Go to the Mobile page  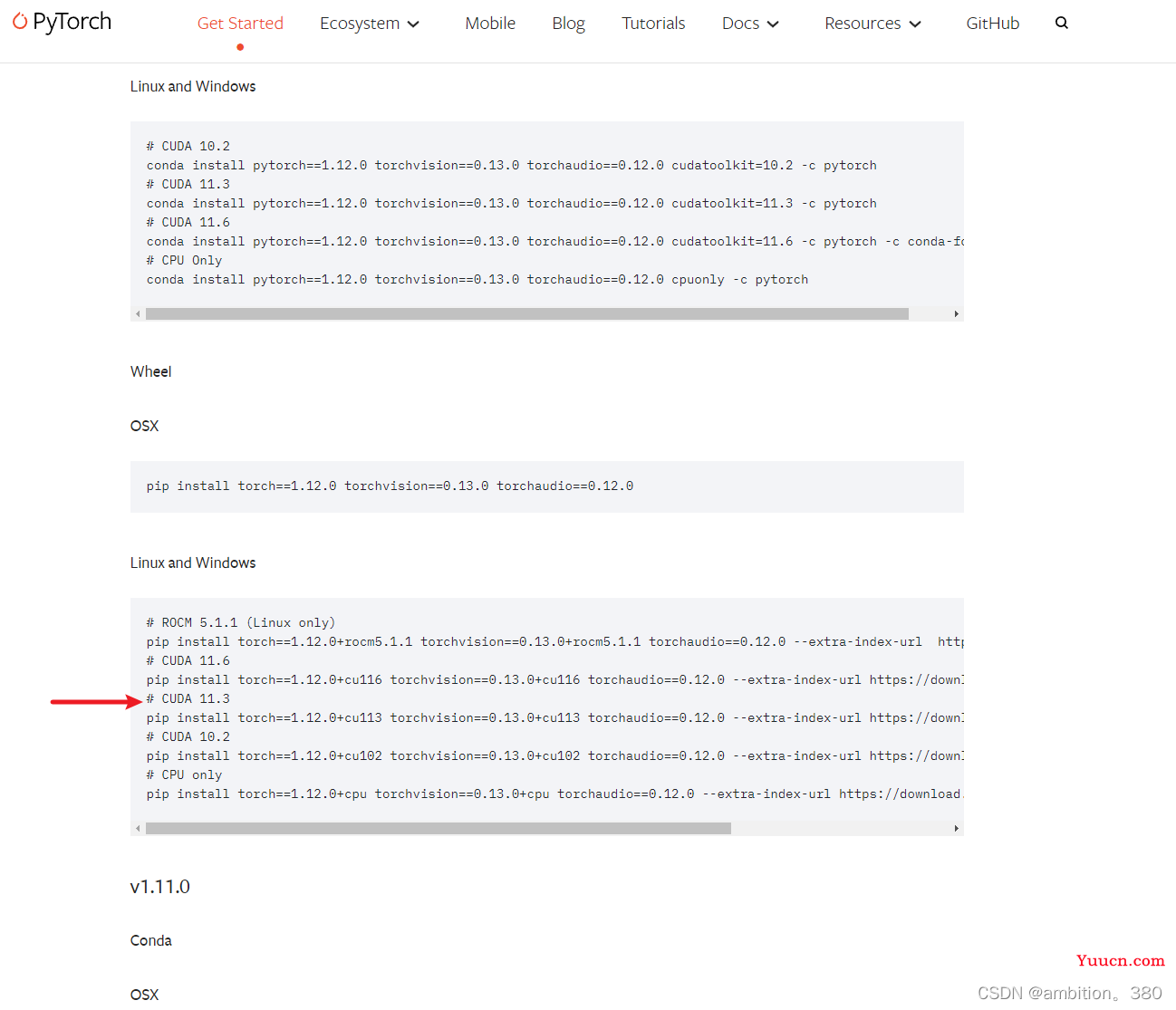coord(490,23)
